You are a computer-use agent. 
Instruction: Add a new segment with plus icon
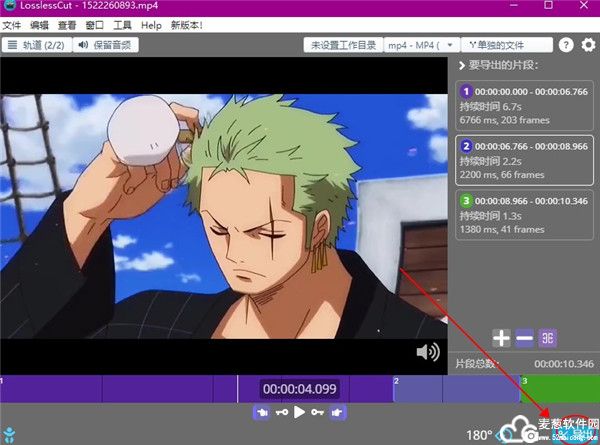(501, 338)
